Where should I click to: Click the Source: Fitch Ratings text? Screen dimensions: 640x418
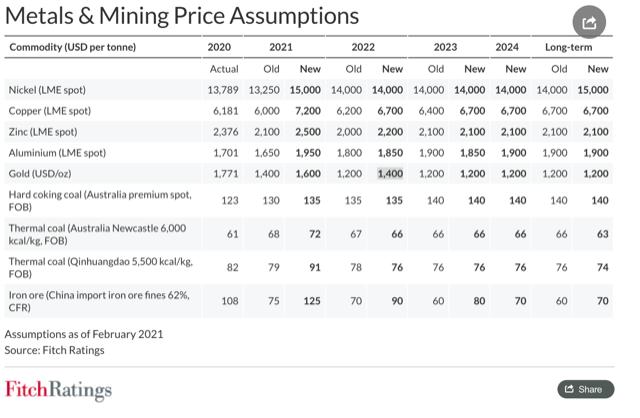click(54, 350)
